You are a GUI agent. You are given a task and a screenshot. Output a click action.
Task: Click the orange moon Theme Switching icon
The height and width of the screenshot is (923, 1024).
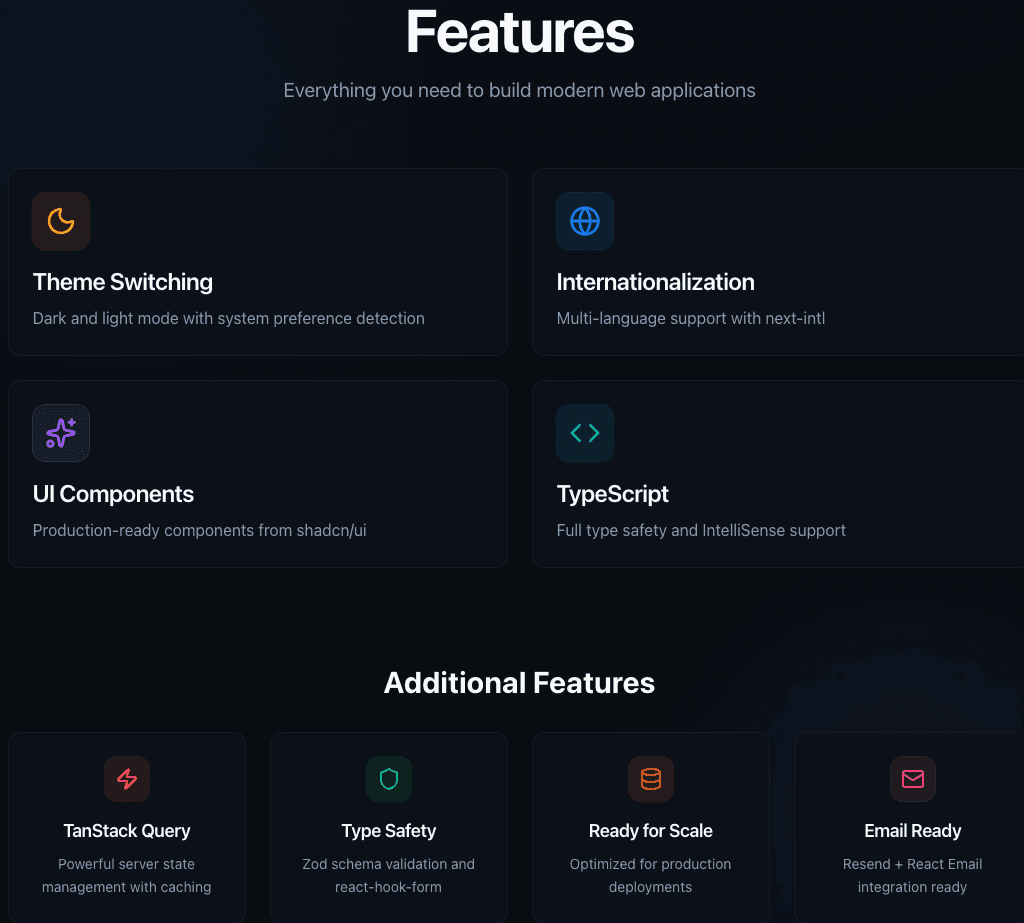[61, 221]
